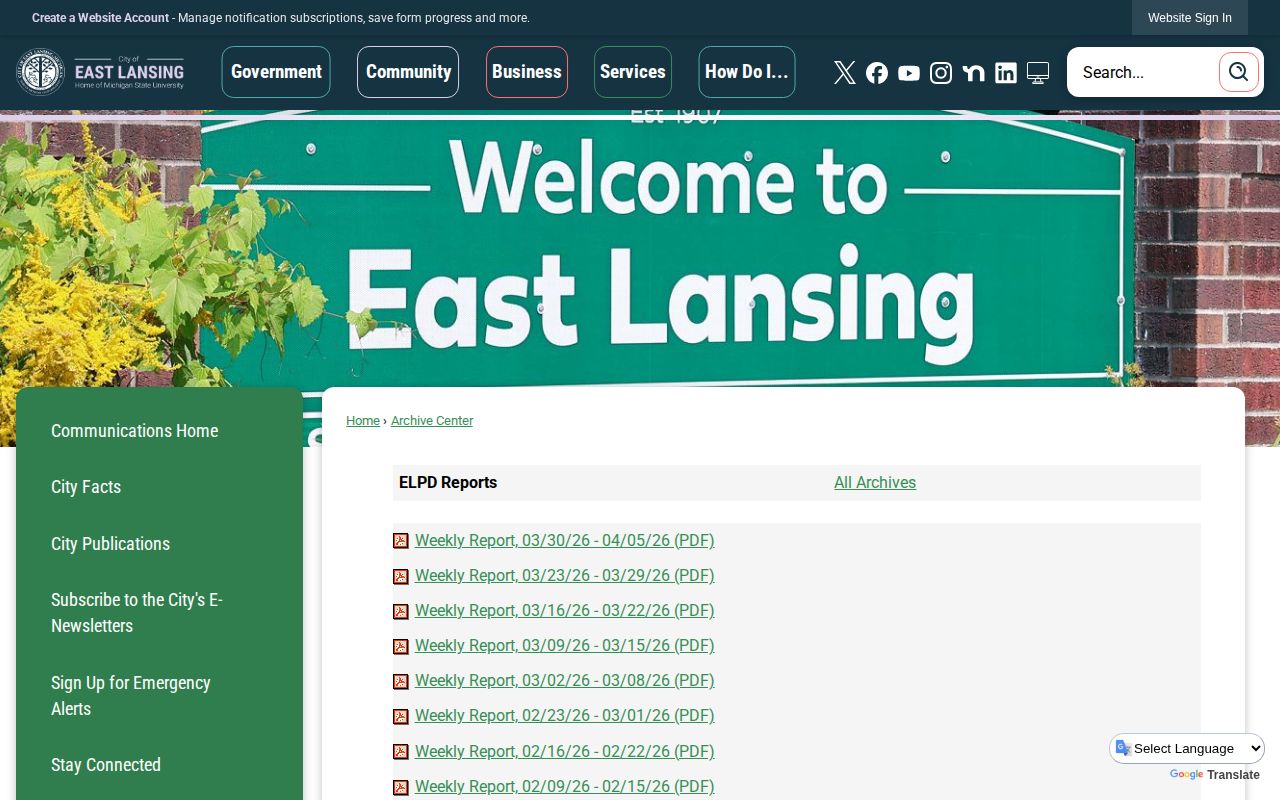Click the City of East Lansing logo
Viewport: 1280px width, 800px height.
click(100, 72)
